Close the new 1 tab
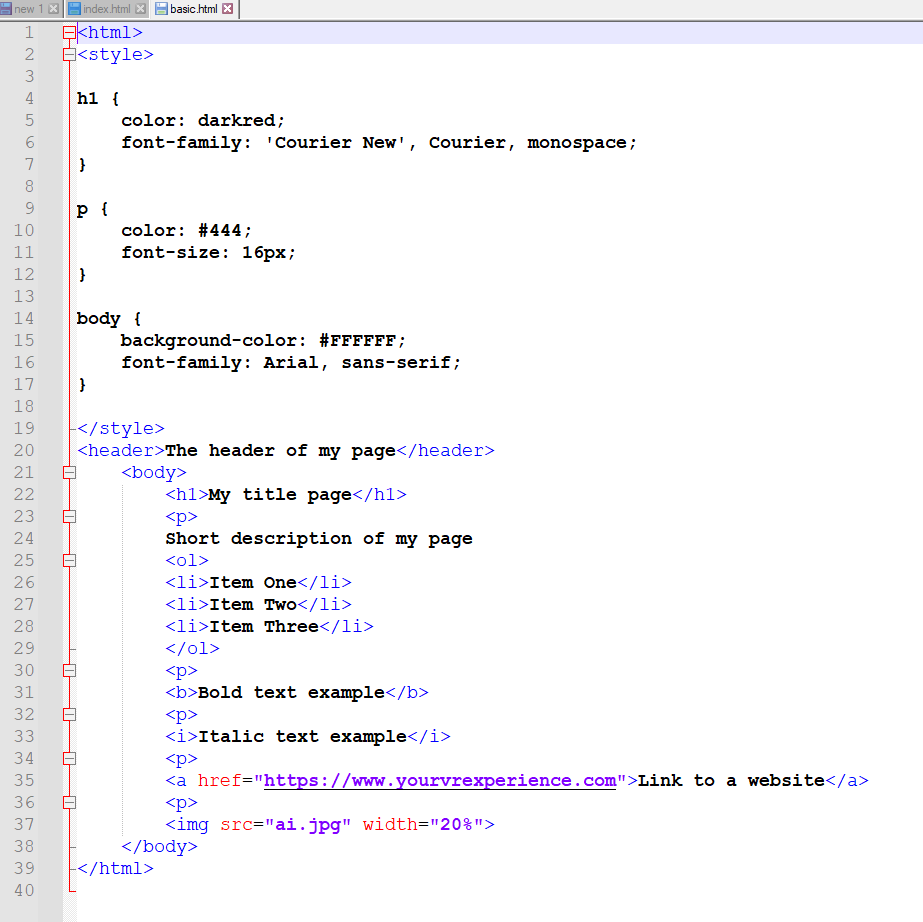Image resolution: width=923 pixels, height=922 pixels. click(x=54, y=9)
